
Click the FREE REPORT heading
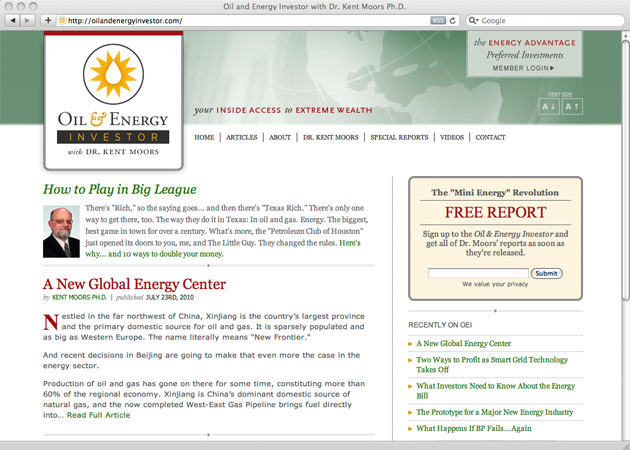[x=495, y=212]
